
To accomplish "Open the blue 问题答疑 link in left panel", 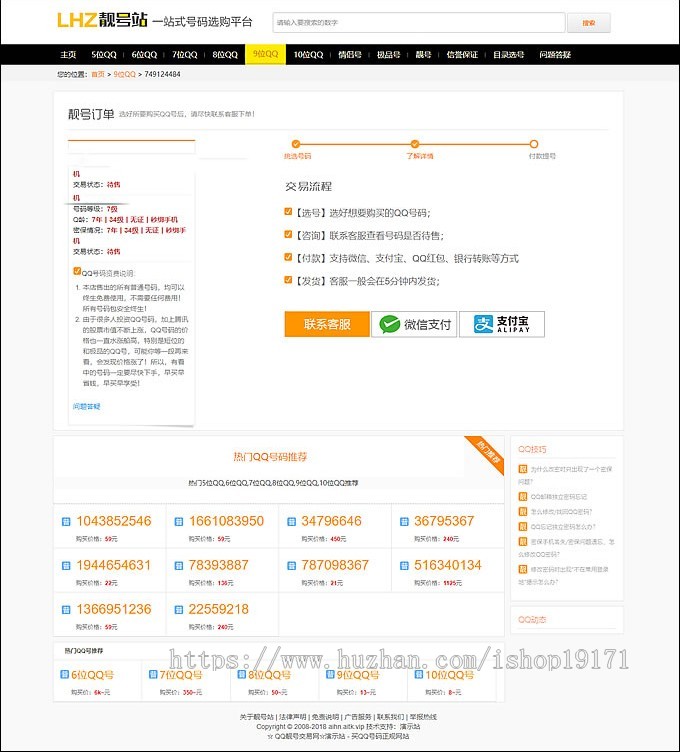I will (x=86, y=406).
